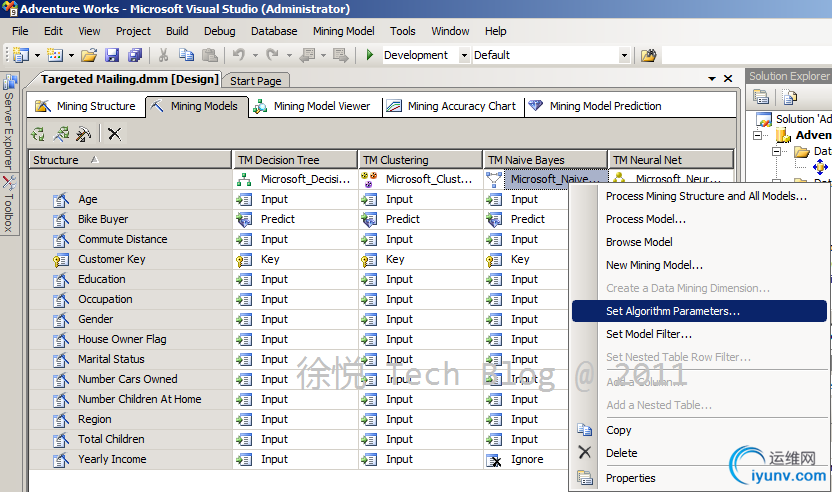Click the Structure column header
Screen dimensions: 832x492
[x=131, y=160]
